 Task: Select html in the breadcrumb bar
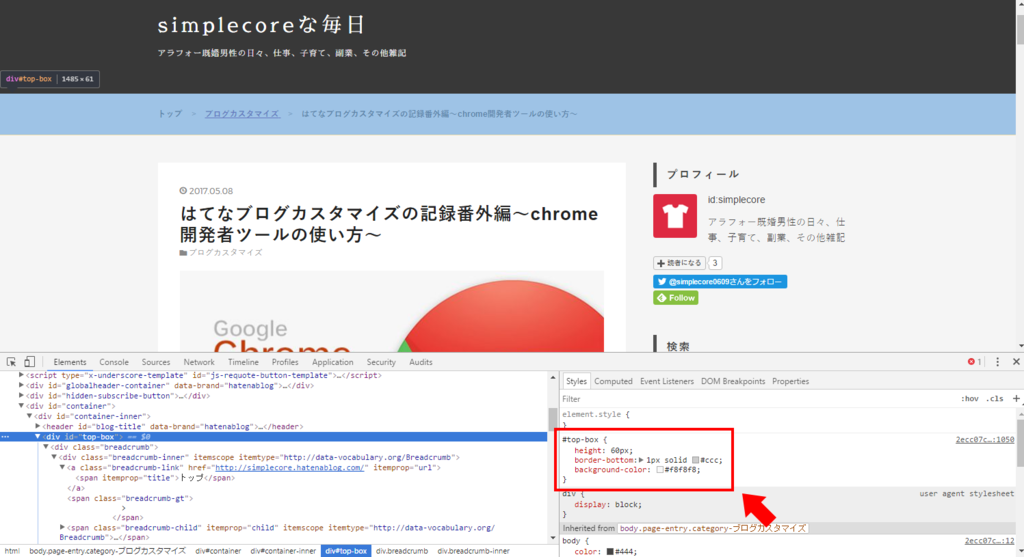(12, 551)
